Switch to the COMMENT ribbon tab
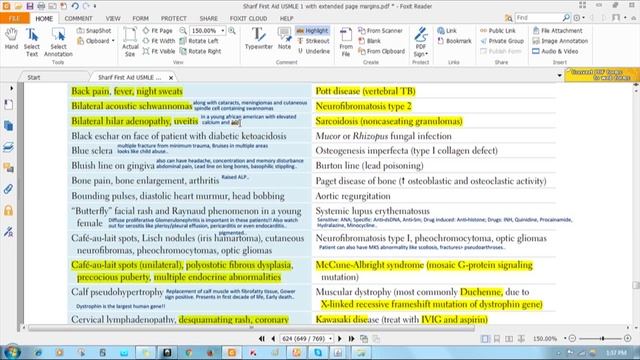 [78, 18]
